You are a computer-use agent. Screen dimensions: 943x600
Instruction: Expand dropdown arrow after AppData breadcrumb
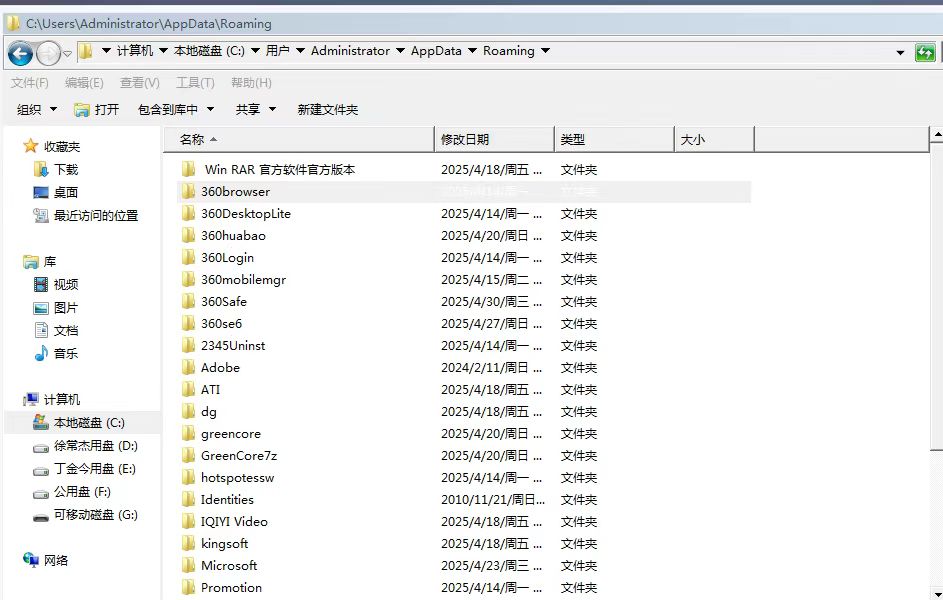pos(472,51)
